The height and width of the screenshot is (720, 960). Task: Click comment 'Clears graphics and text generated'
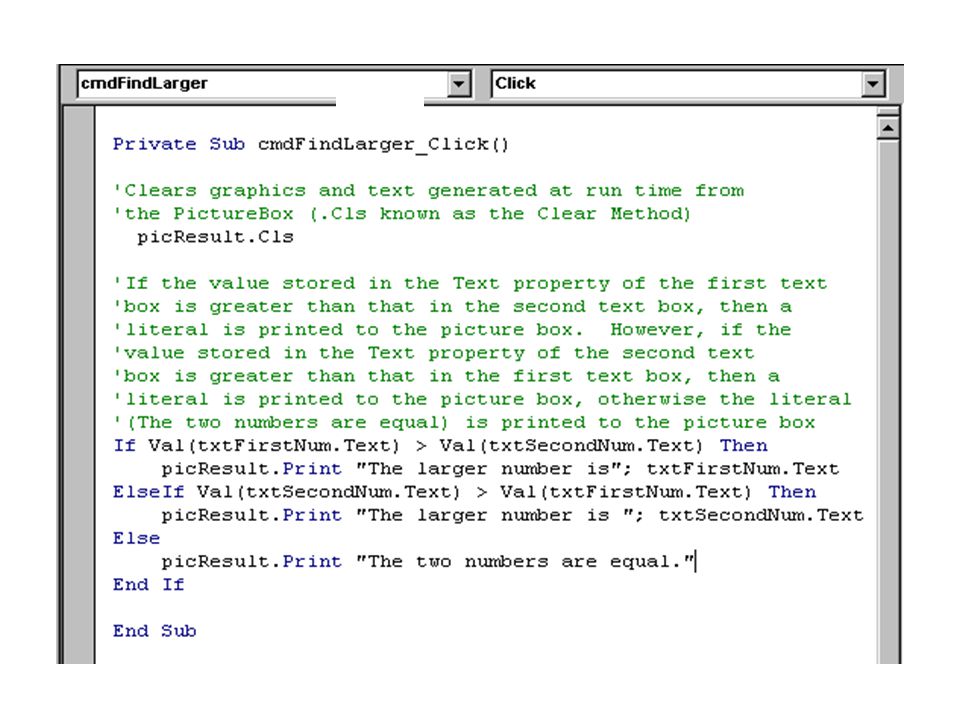tap(429, 191)
